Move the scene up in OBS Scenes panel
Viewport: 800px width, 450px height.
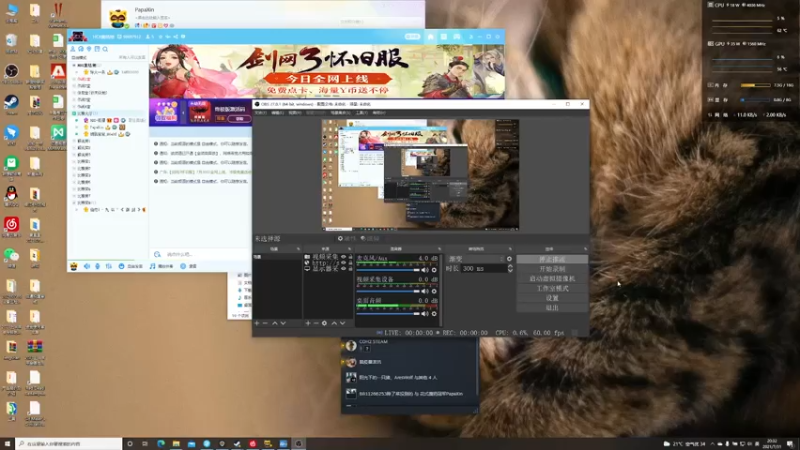tap(274, 323)
